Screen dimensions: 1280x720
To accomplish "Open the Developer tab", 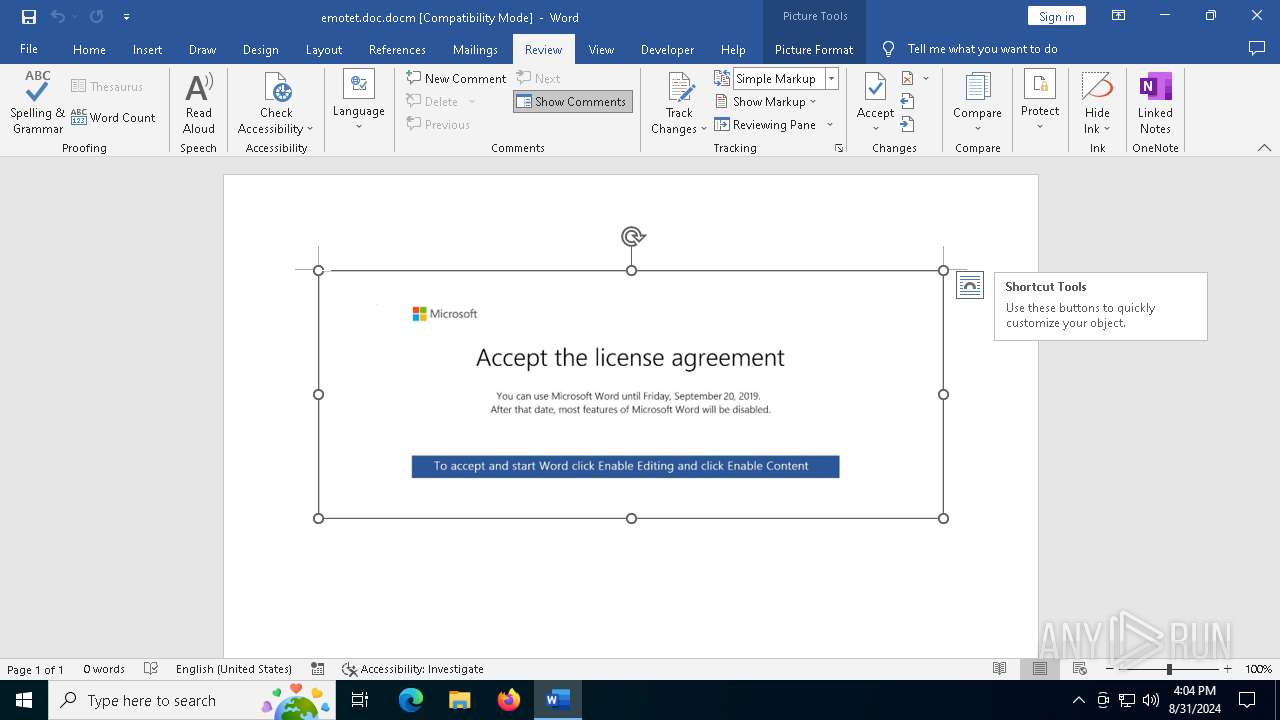I will click(667, 49).
